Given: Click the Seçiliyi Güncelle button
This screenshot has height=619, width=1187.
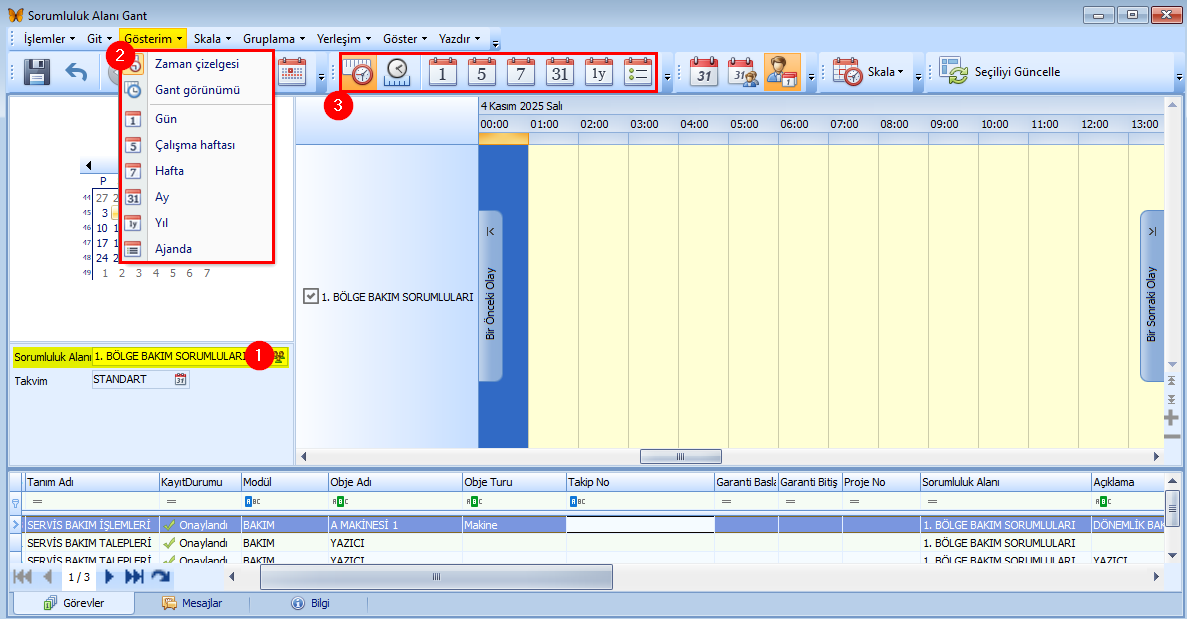Looking at the screenshot, I should 1002,72.
